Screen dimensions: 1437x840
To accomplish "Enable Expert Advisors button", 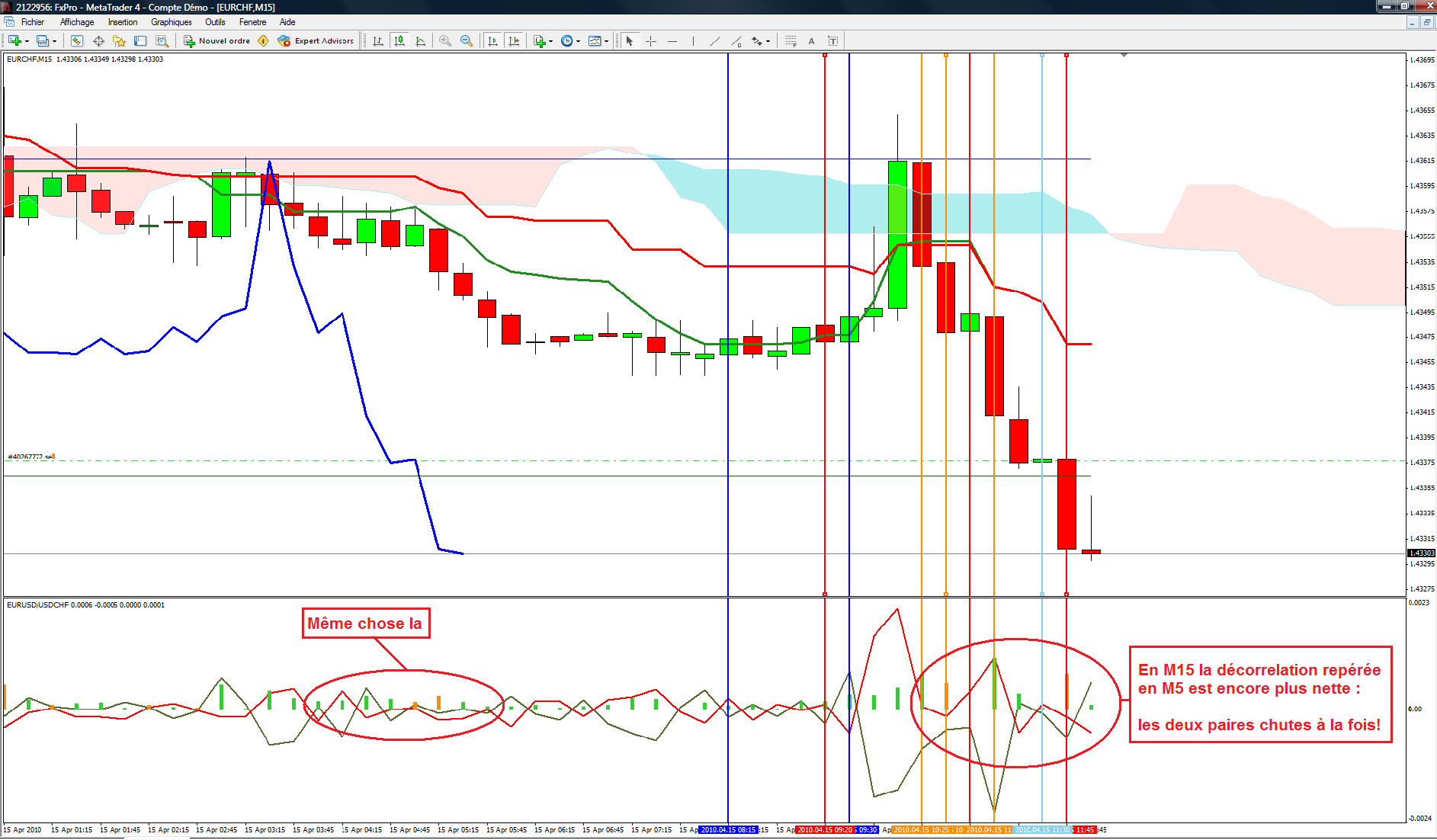I will [316, 41].
